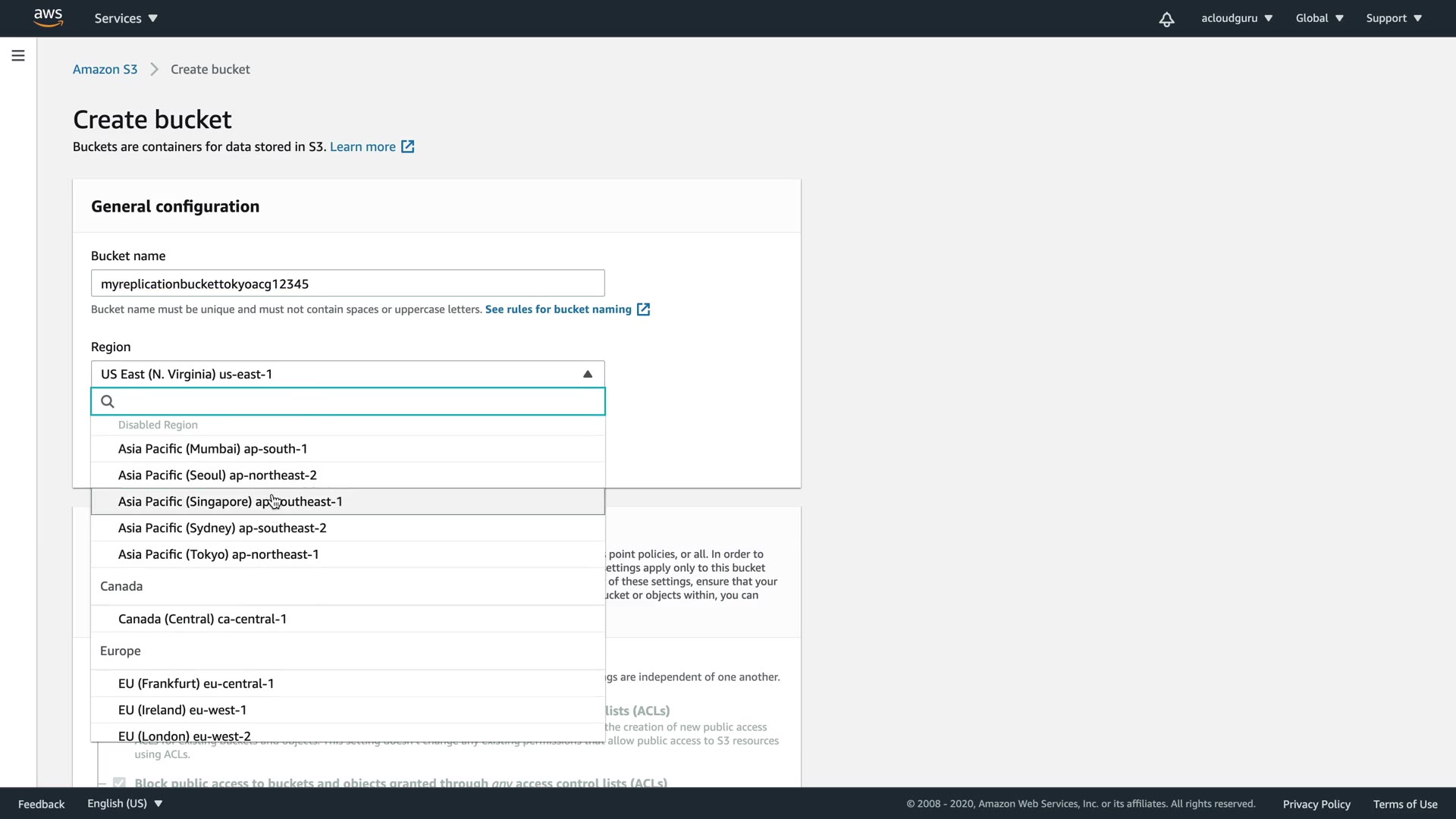Screen dimensions: 1456x819
Task: Open the Global region selector
Action: pos(1319,18)
